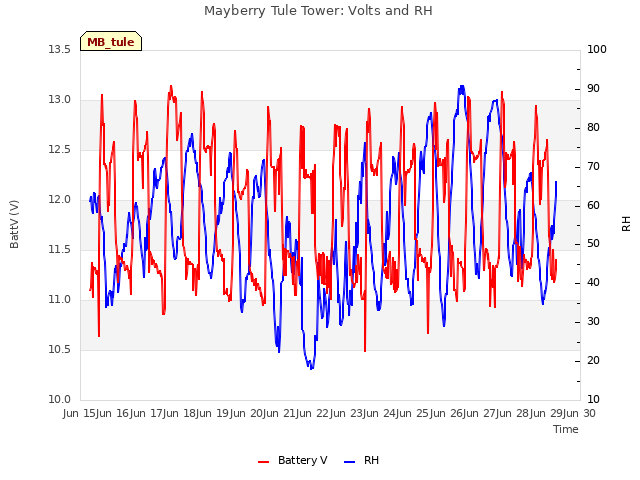640x480 pixels.
Task: Click the MB_tule label box
Action: click(111, 41)
